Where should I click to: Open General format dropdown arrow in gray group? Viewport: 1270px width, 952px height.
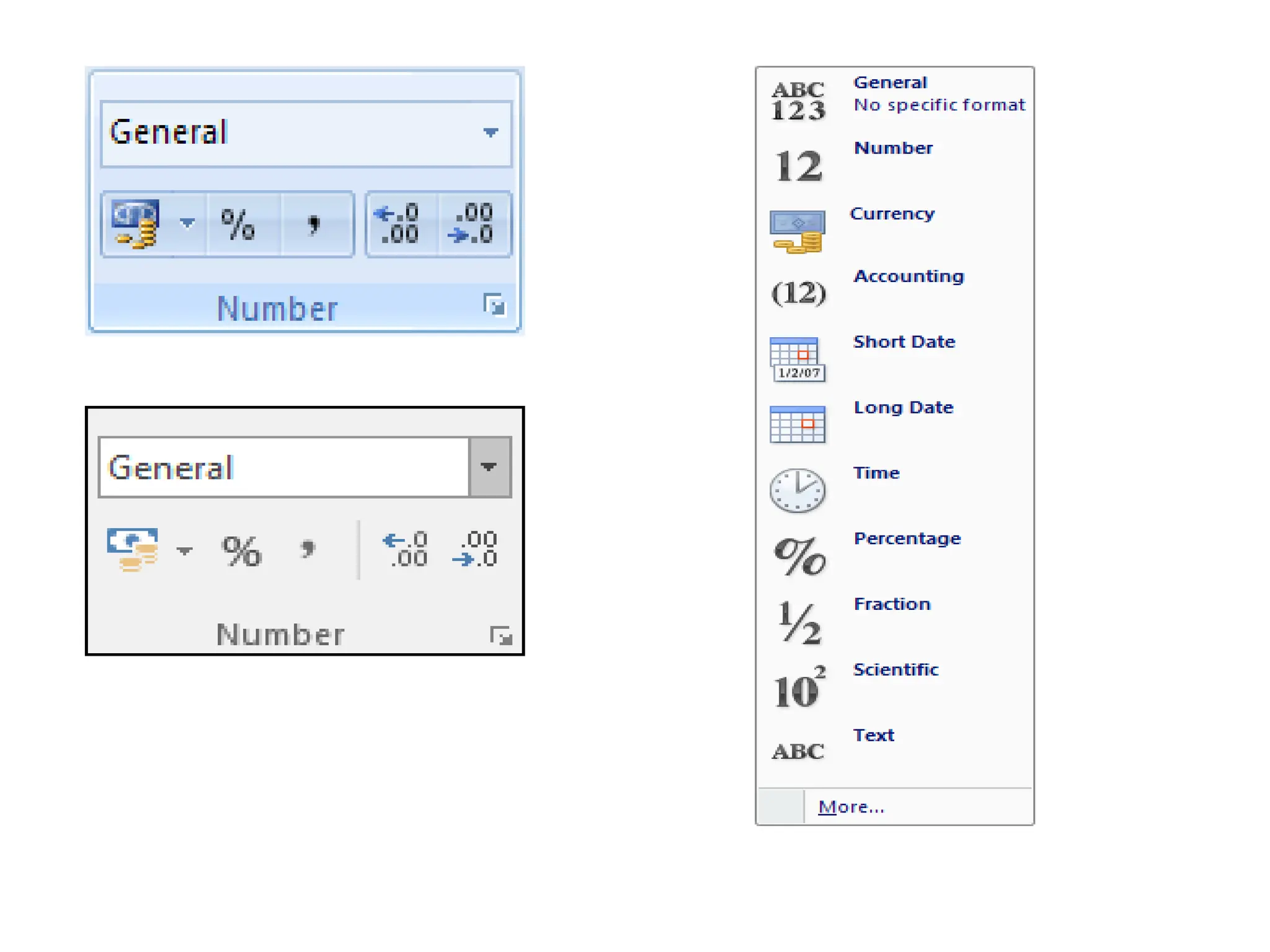(x=489, y=467)
